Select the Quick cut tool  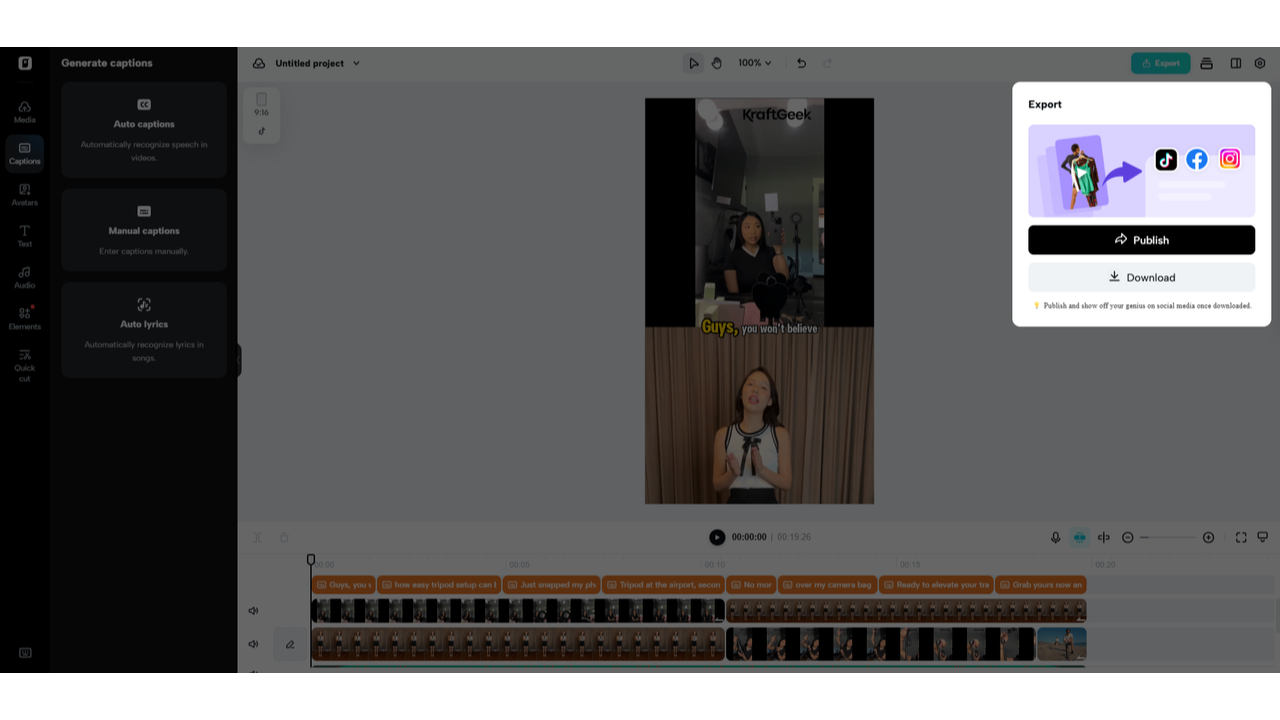click(24, 366)
